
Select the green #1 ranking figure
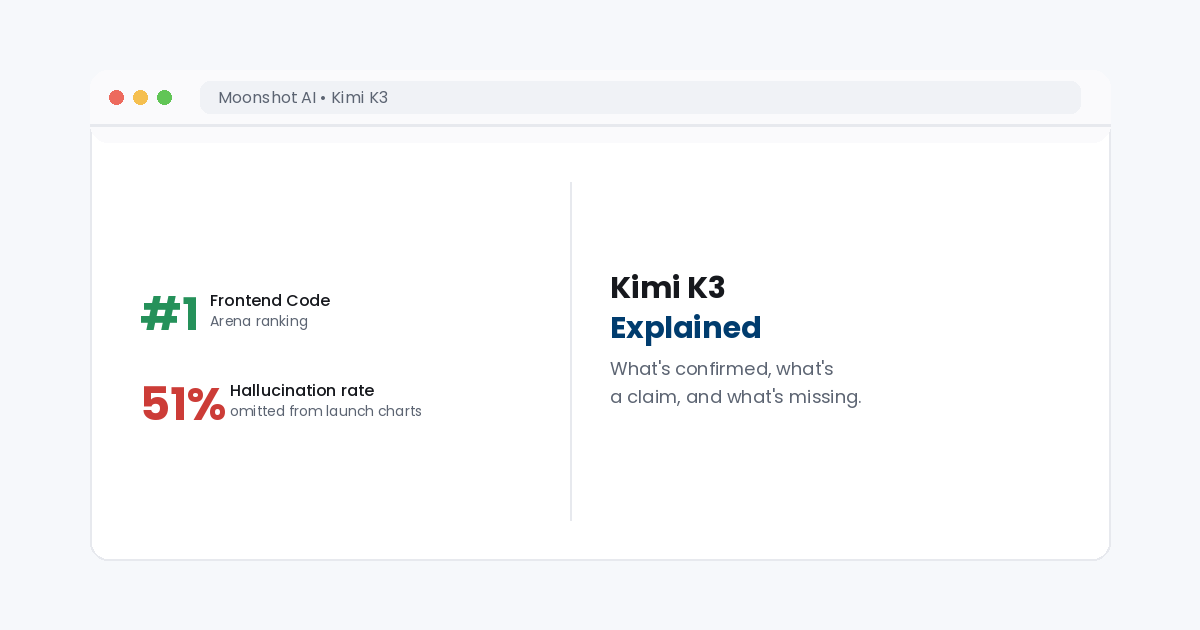(169, 314)
